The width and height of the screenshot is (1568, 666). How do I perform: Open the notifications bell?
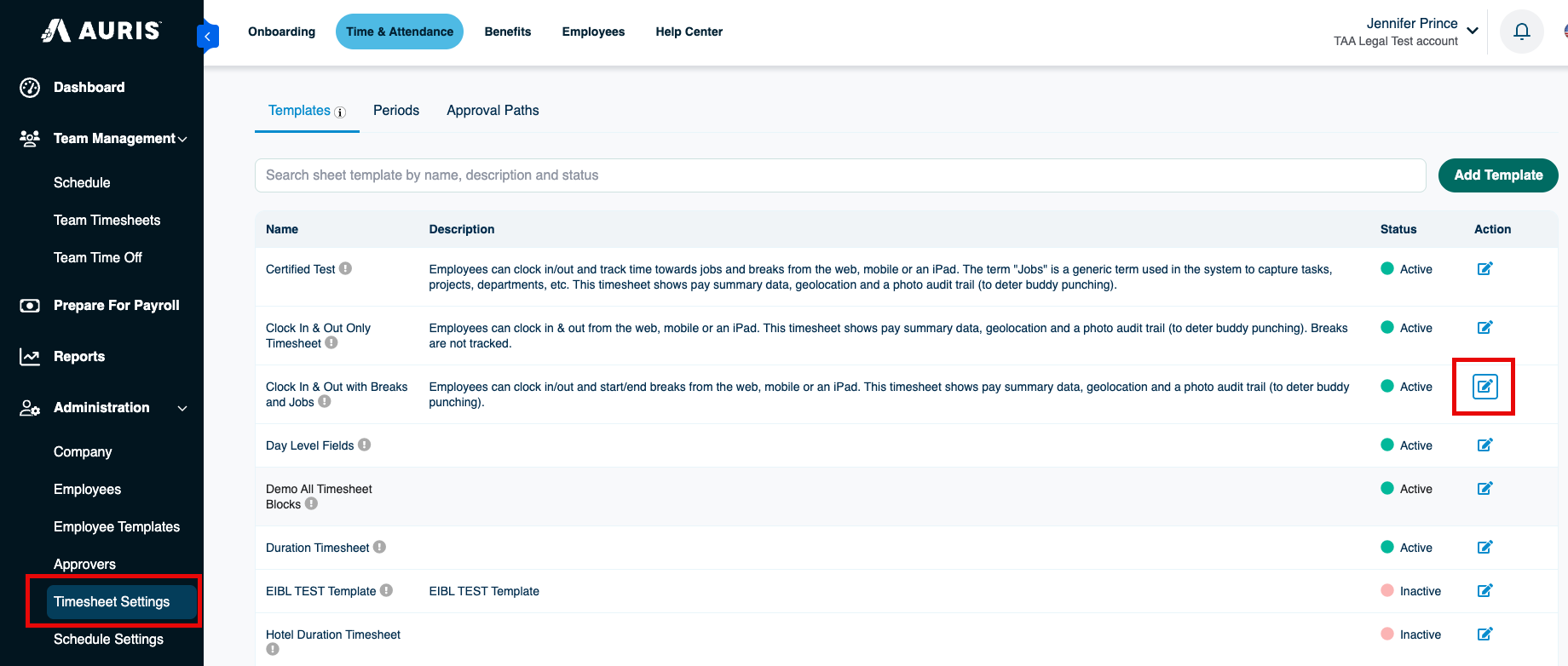point(1521,32)
